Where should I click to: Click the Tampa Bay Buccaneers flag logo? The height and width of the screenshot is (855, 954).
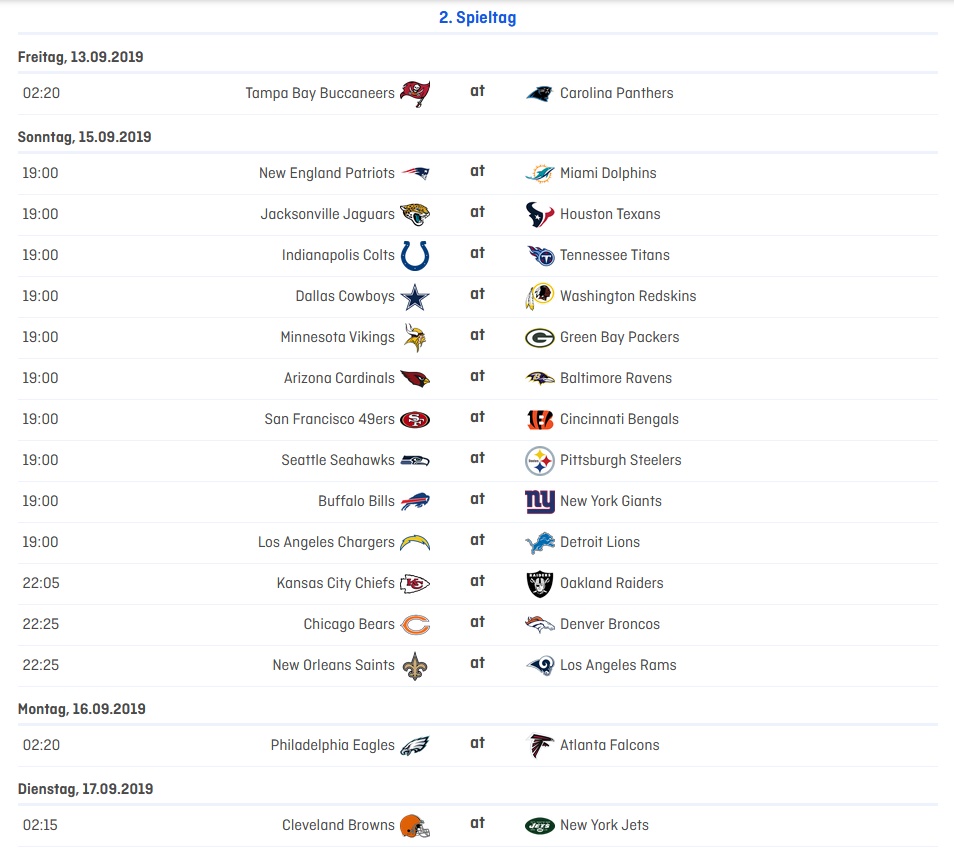pos(415,94)
